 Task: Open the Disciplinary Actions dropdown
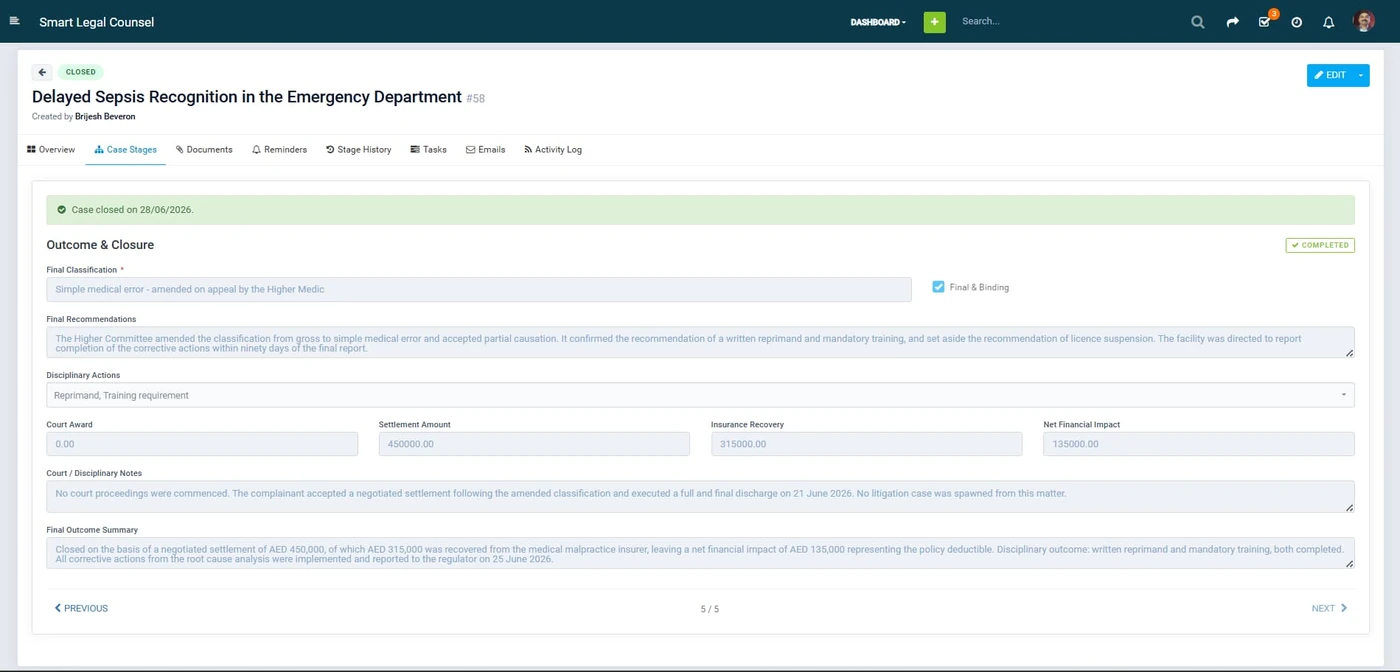point(700,395)
